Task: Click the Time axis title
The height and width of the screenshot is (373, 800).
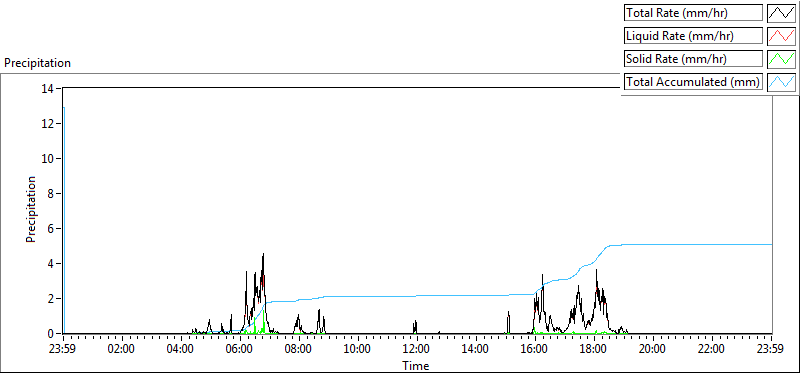Action: coord(416,365)
